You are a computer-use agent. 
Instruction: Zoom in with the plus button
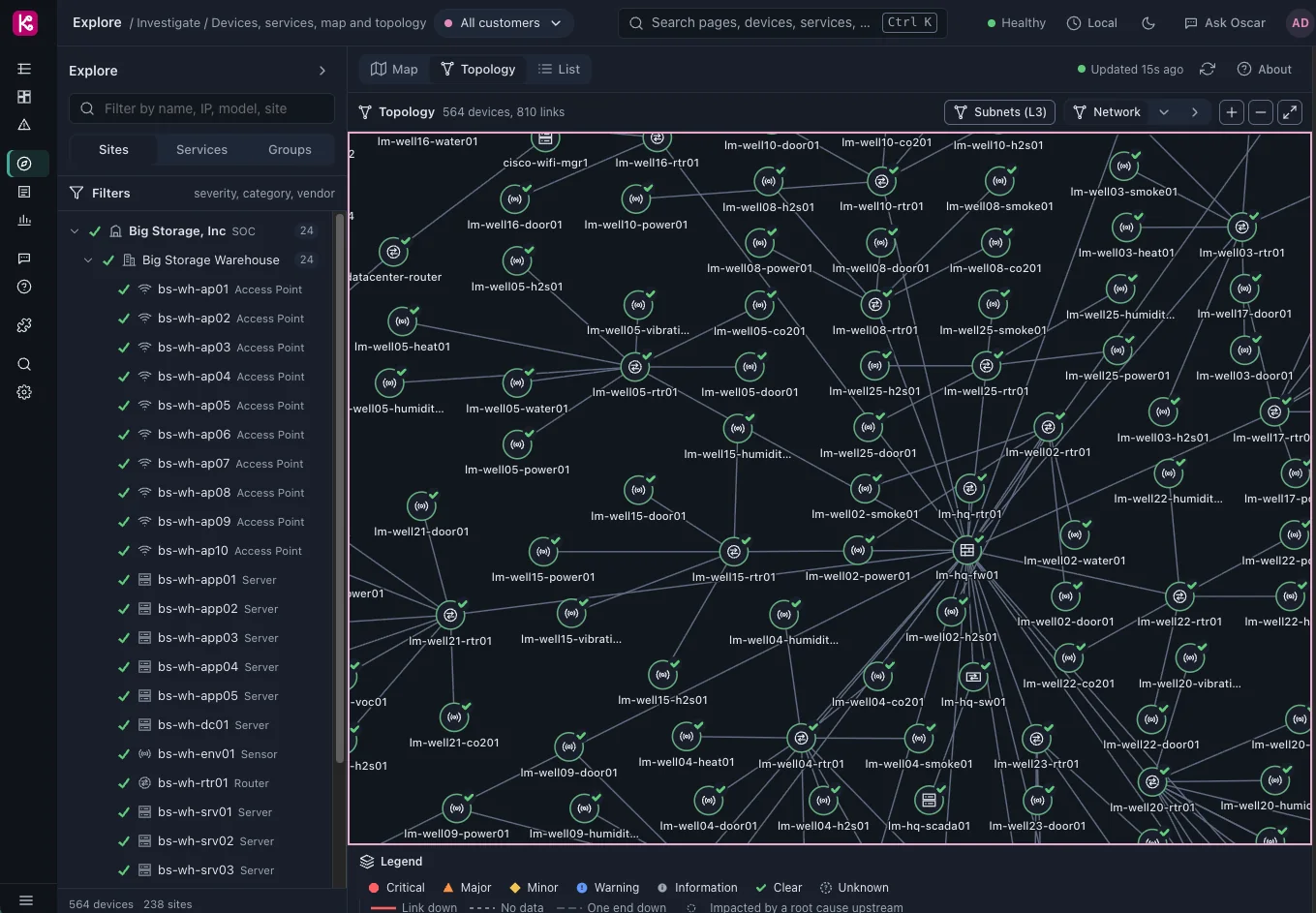pyautogui.click(x=1231, y=112)
